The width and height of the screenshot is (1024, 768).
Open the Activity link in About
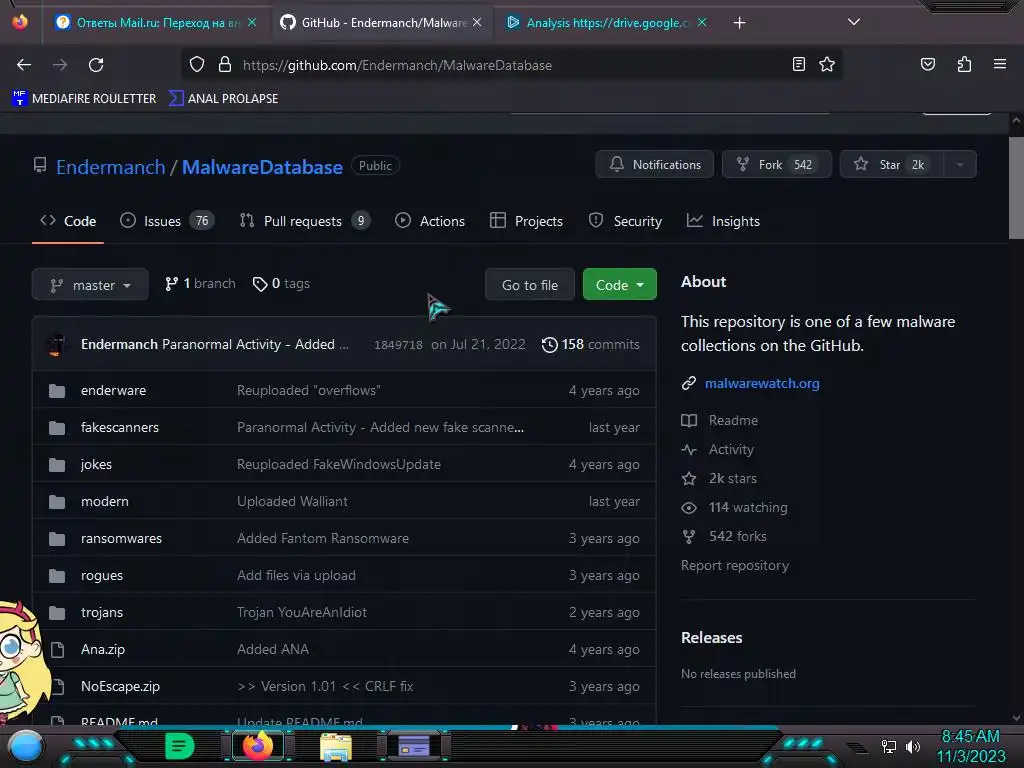pos(718,449)
